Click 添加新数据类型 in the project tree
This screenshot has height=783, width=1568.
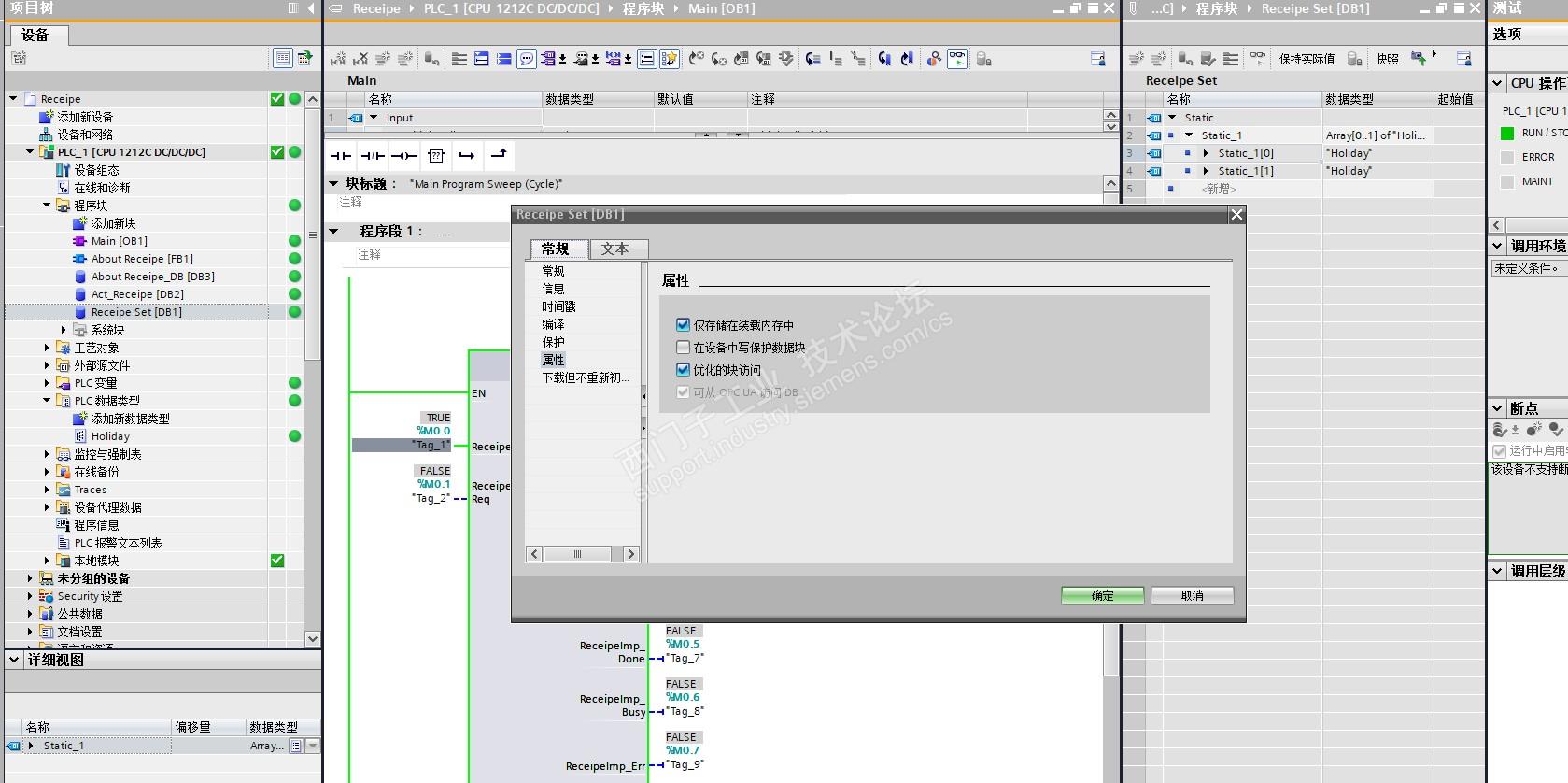(130, 419)
